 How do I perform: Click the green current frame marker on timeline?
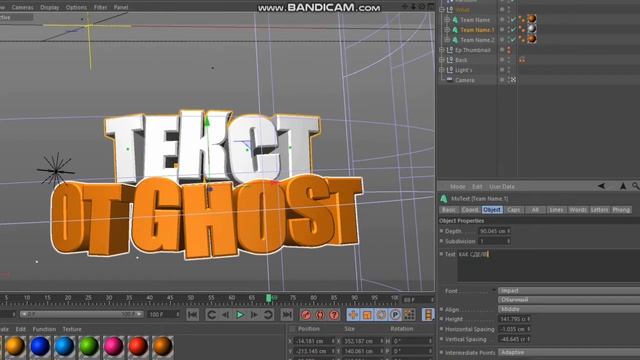point(269,298)
